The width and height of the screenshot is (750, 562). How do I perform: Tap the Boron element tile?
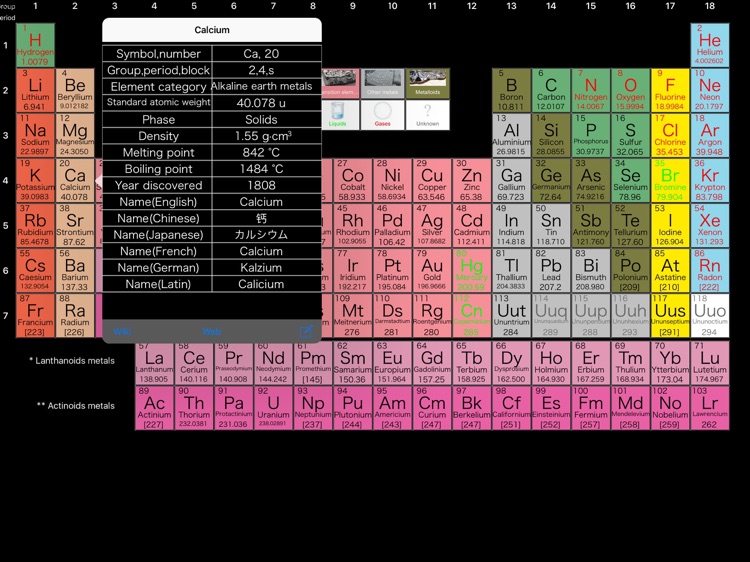click(x=511, y=90)
